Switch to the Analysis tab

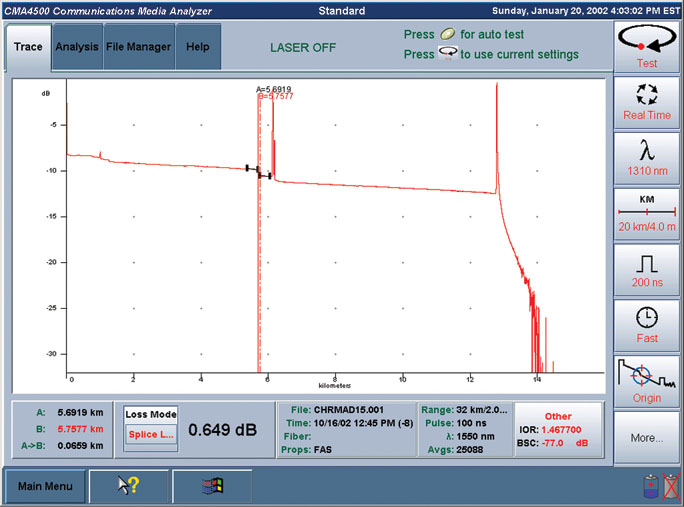point(77,47)
